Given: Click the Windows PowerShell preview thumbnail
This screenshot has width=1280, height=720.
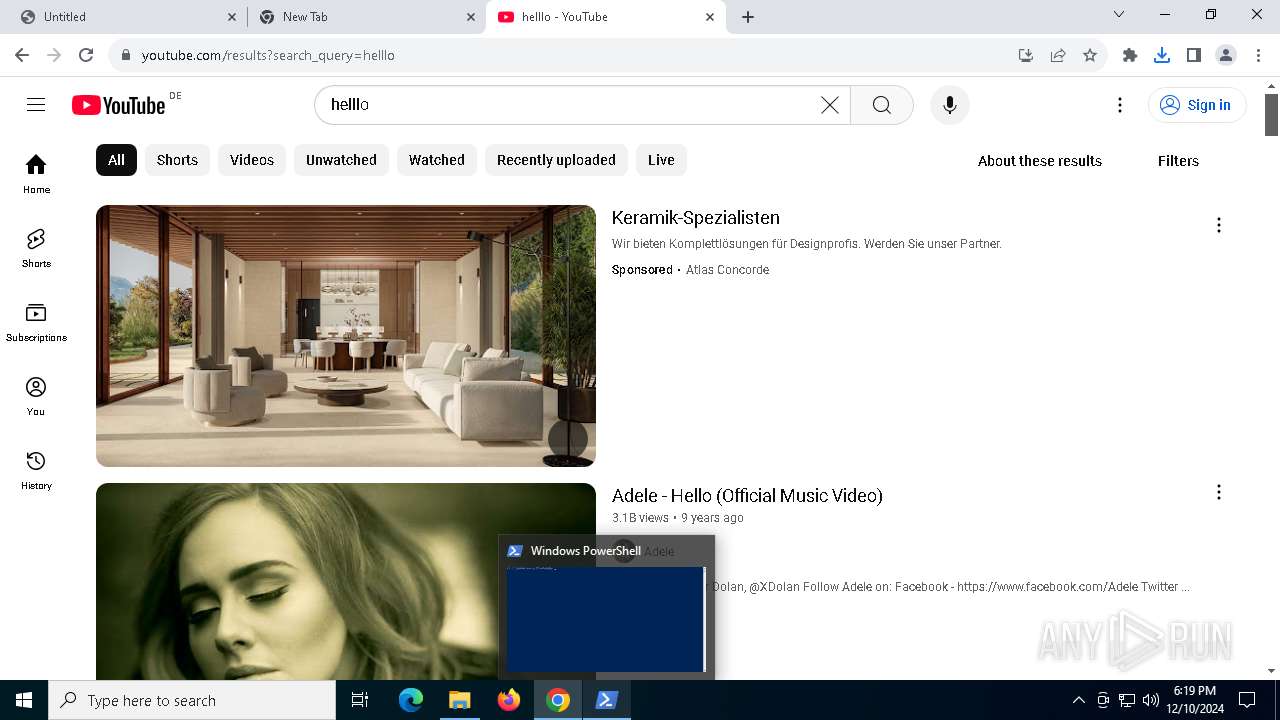Looking at the screenshot, I should pos(606,619).
